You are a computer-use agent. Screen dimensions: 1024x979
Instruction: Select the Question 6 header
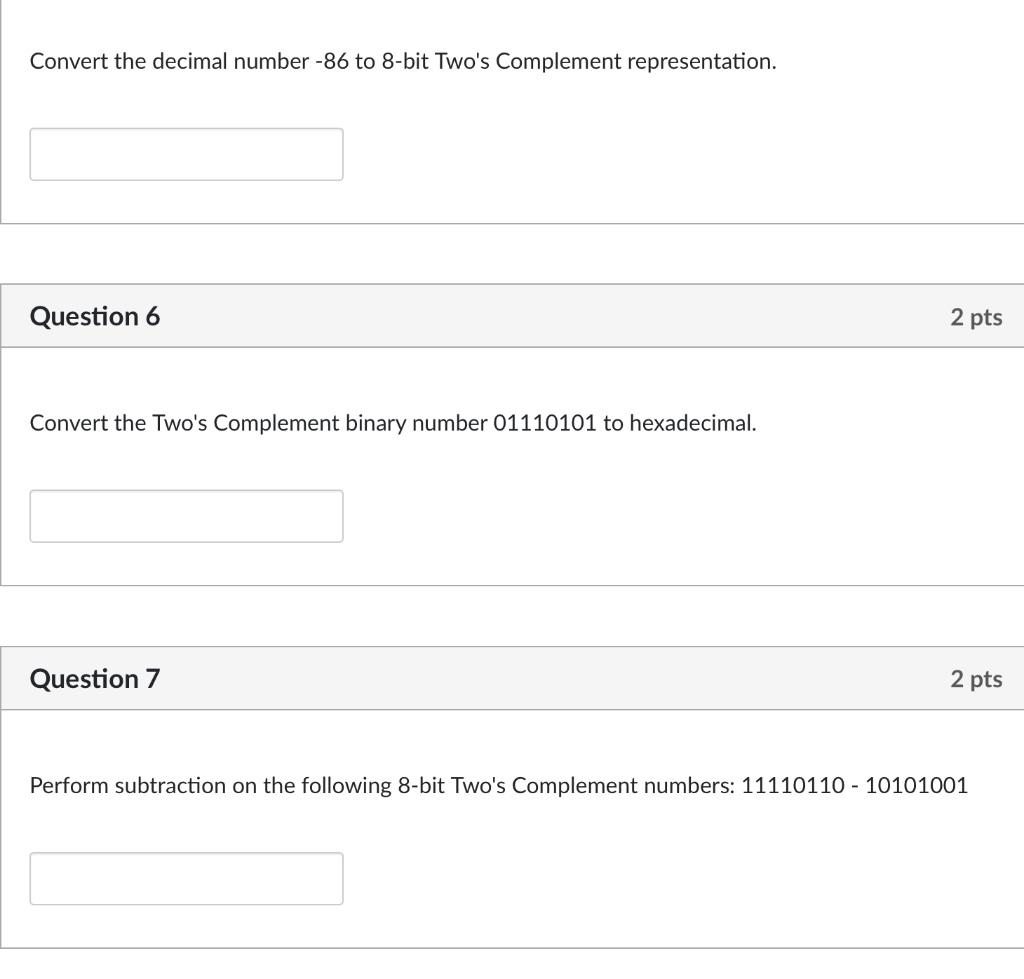click(x=95, y=316)
